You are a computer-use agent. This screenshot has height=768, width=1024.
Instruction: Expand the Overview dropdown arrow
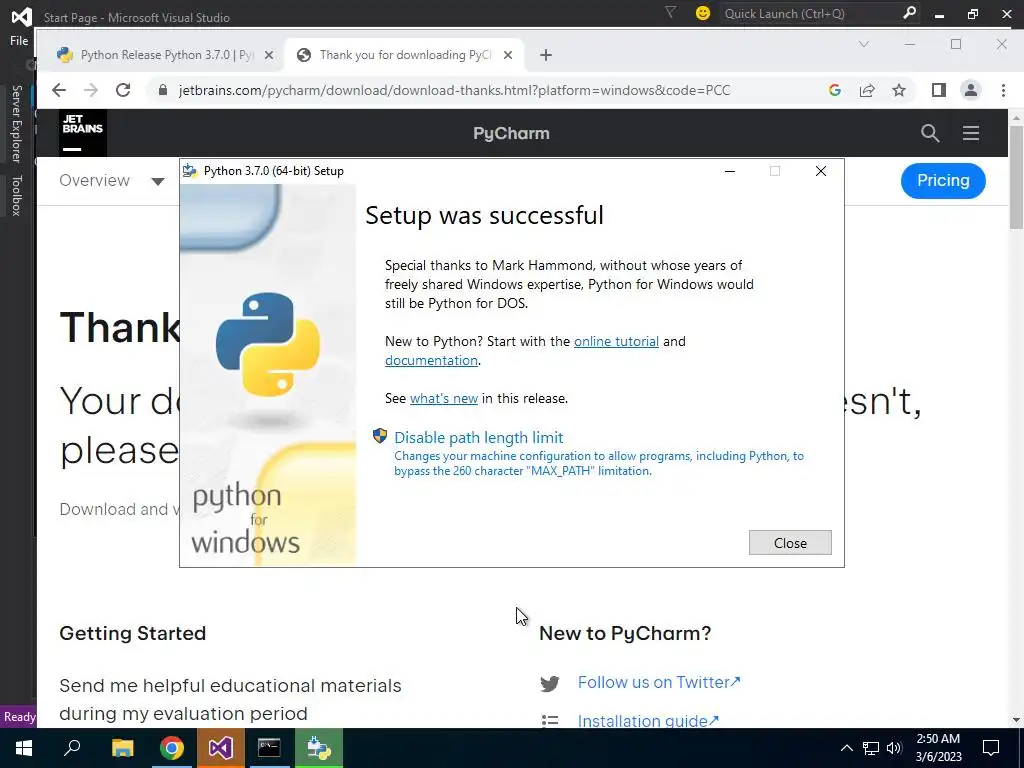(x=157, y=182)
